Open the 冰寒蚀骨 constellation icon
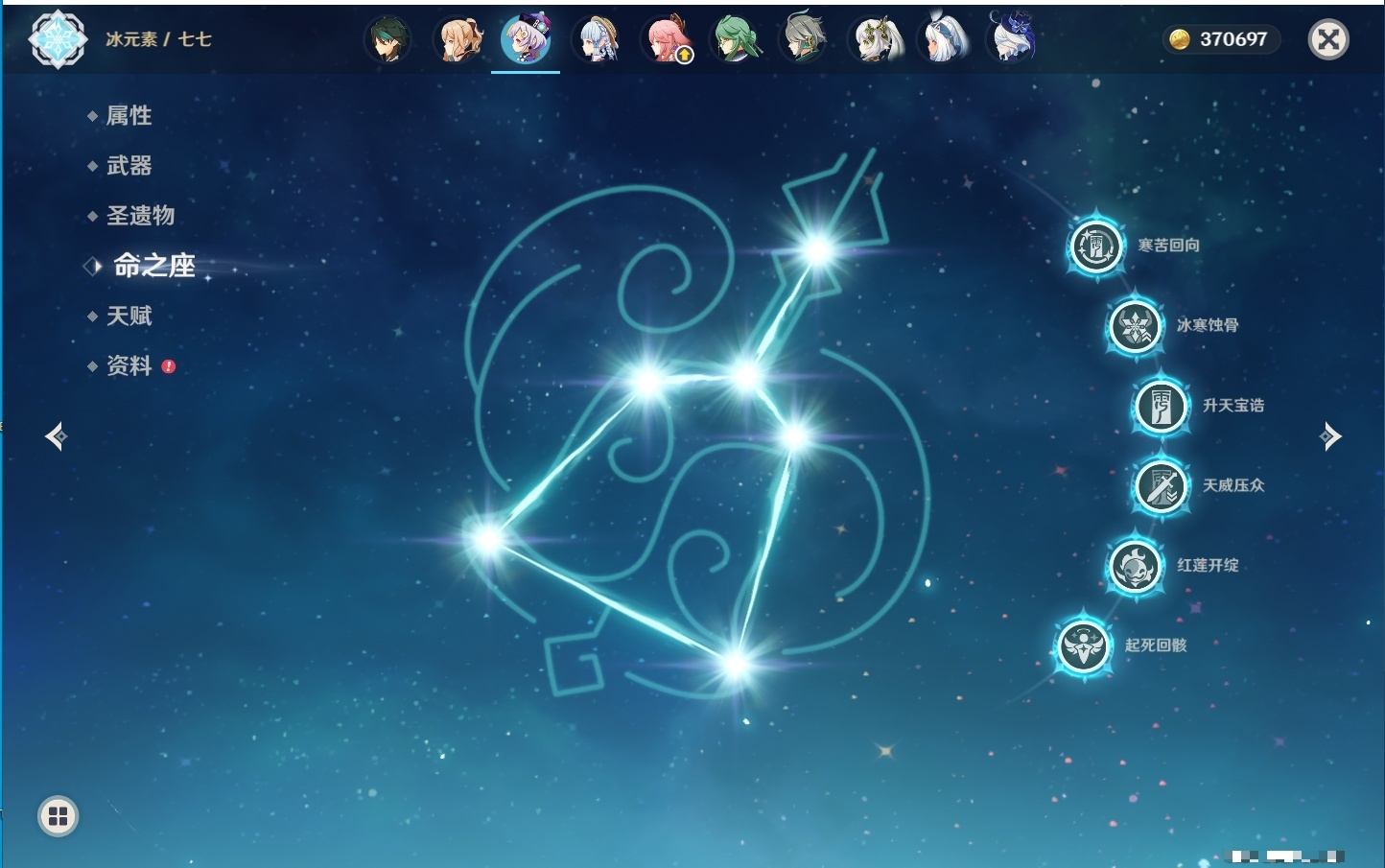Screen dimensions: 1385x868 pyautogui.click(x=1135, y=326)
